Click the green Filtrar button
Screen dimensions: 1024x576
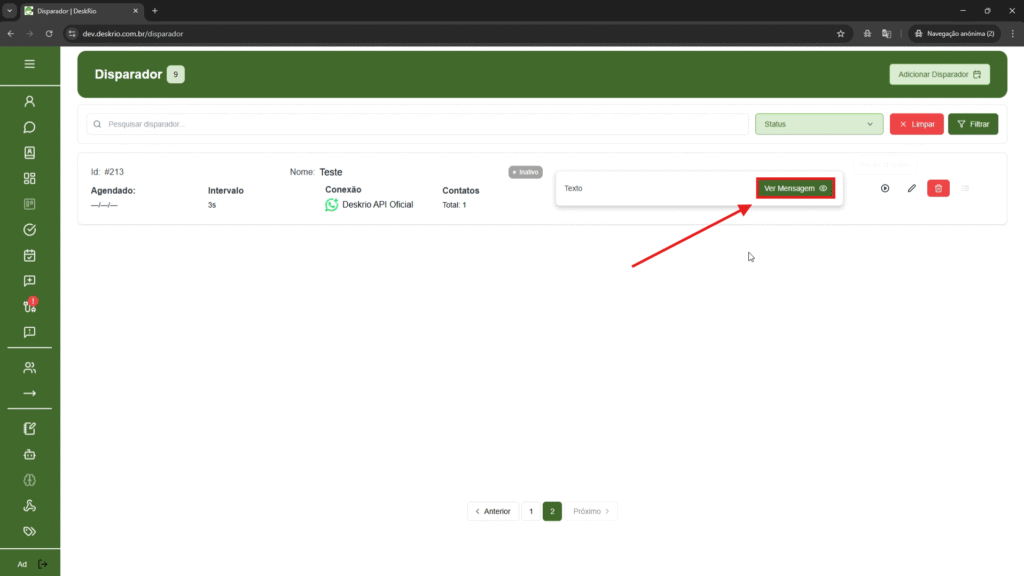point(972,124)
